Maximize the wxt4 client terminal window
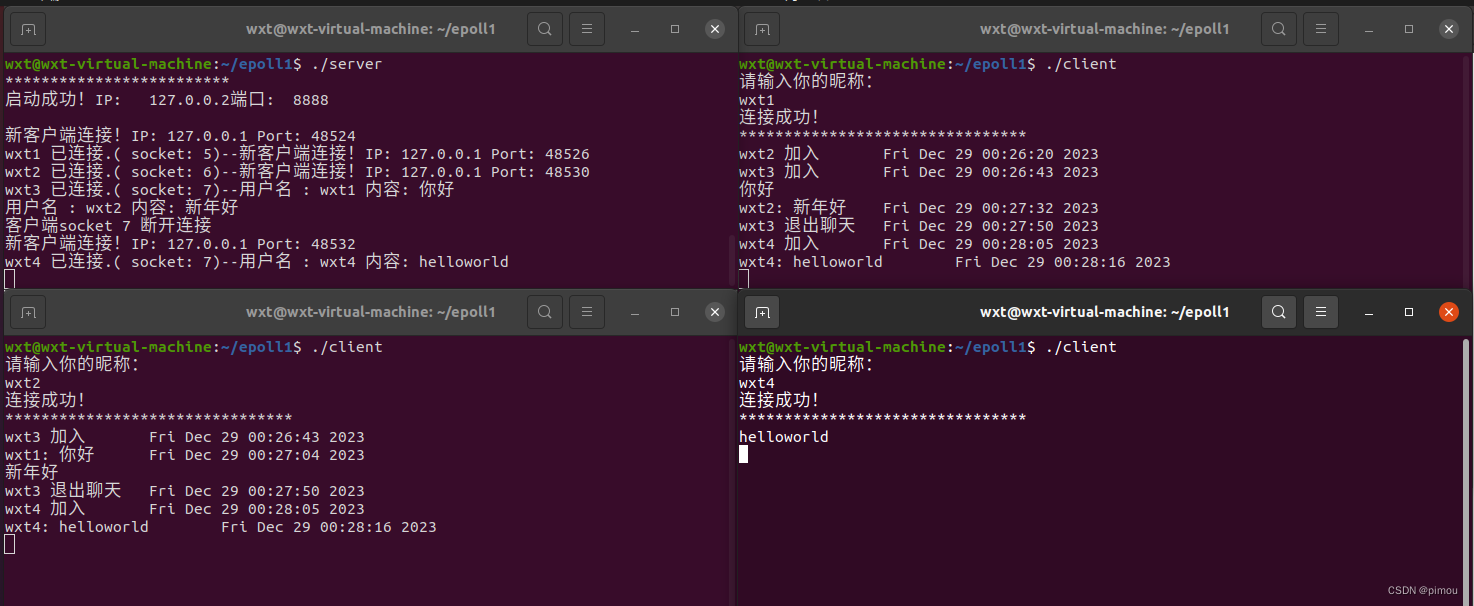The height and width of the screenshot is (606, 1474). tap(1408, 311)
